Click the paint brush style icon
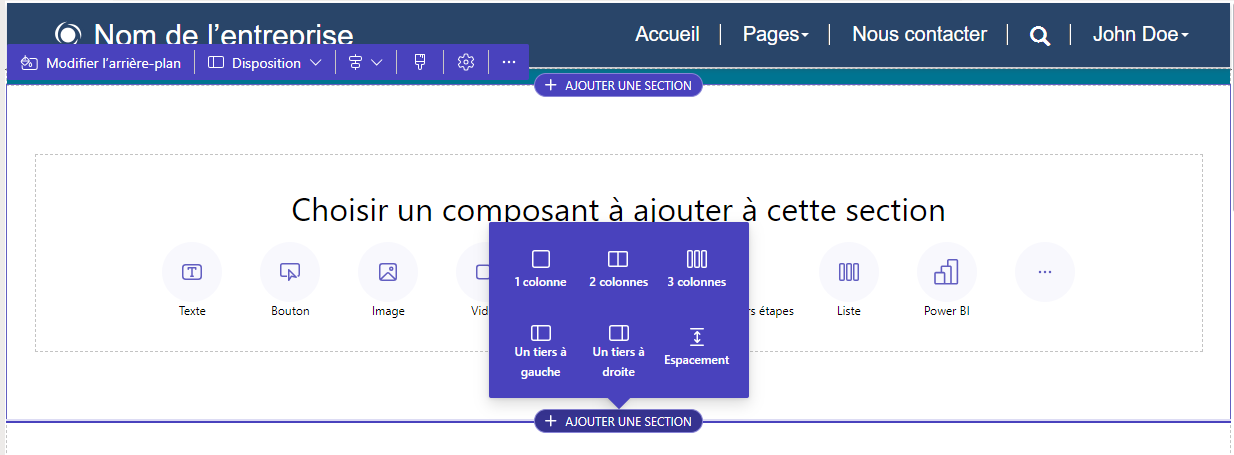1234x455 pixels. (x=420, y=62)
